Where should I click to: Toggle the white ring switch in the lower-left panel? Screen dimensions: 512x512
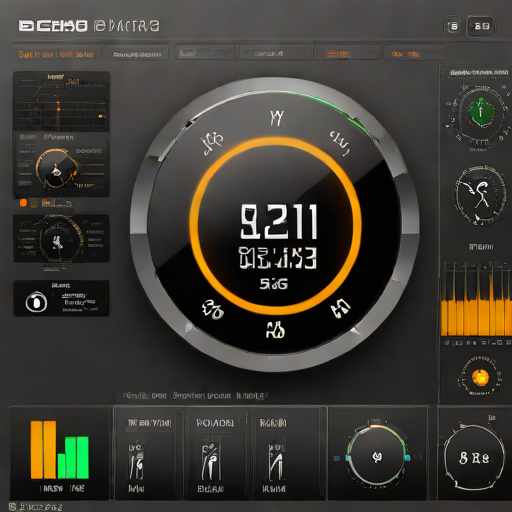(x=36, y=302)
